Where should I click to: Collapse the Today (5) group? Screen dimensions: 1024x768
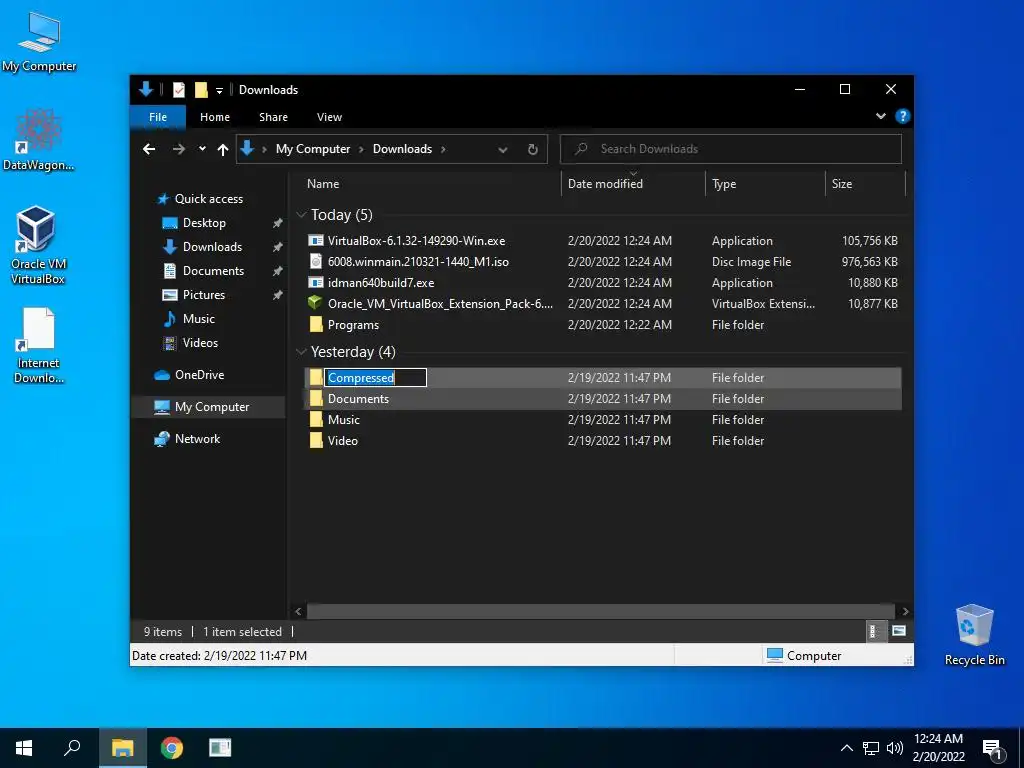tap(301, 215)
